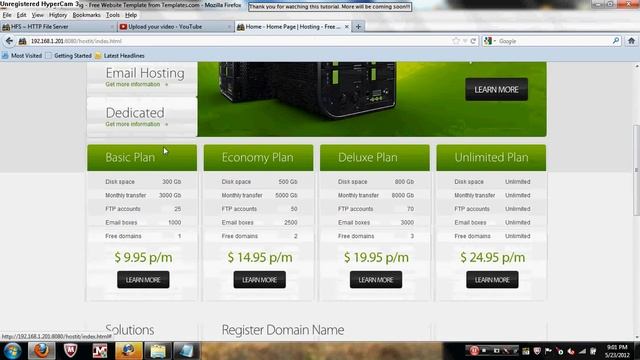Switch to the Upload your video YouTube tab
The width and height of the screenshot is (640, 360).
[176, 27]
